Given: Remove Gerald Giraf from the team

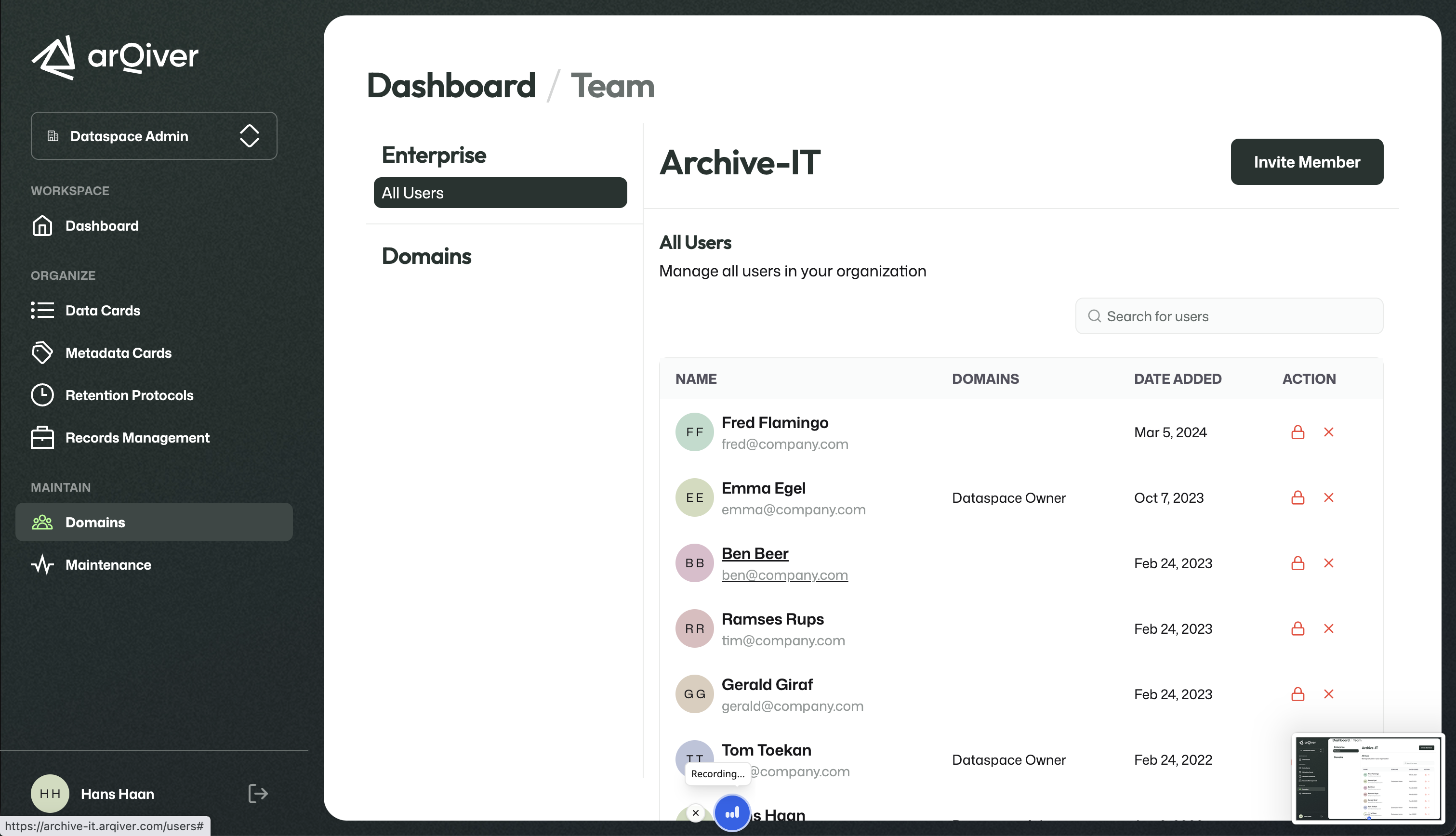Looking at the screenshot, I should click(1328, 694).
